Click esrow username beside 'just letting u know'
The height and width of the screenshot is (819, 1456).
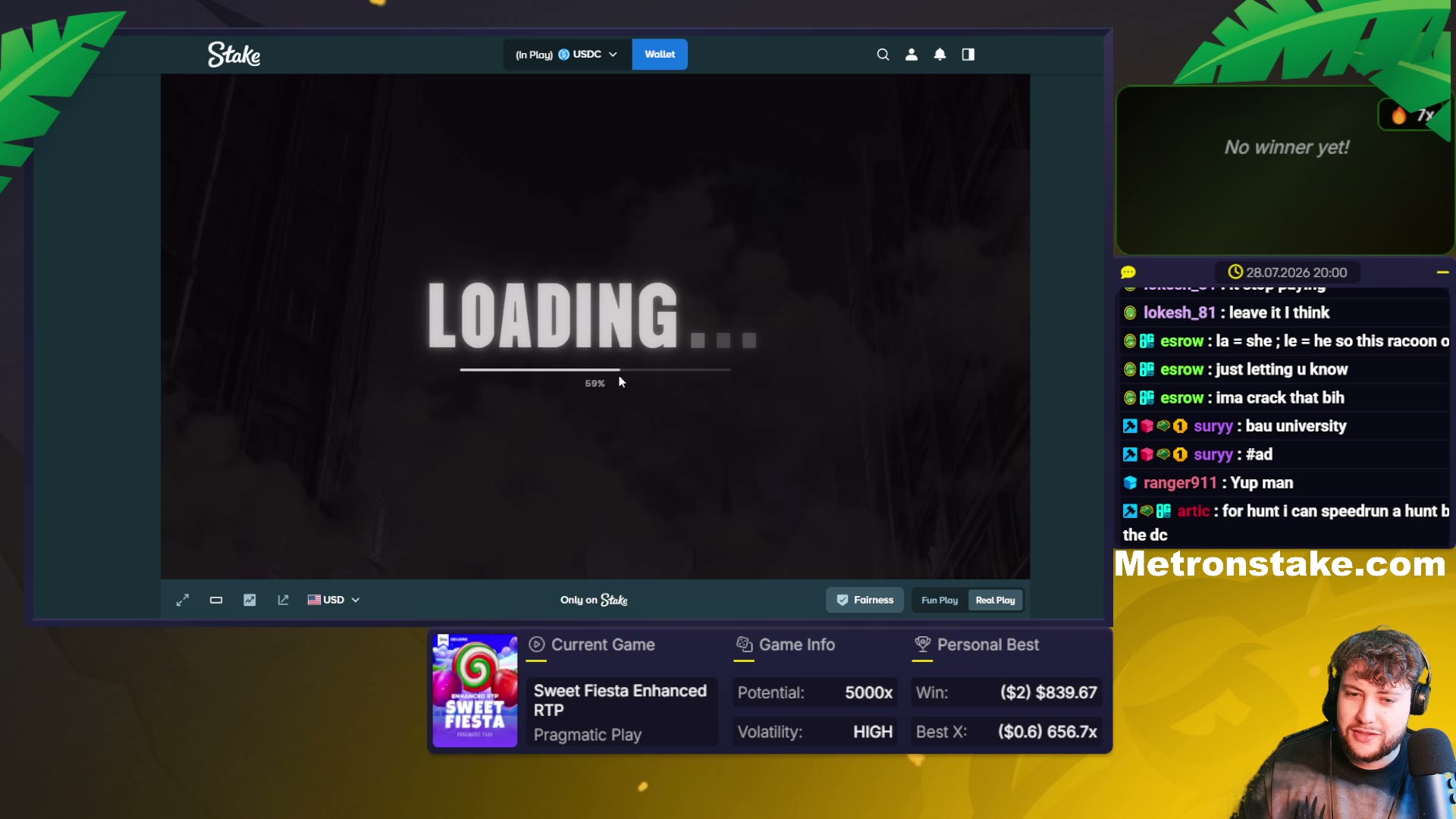(x=1181, y=369)
